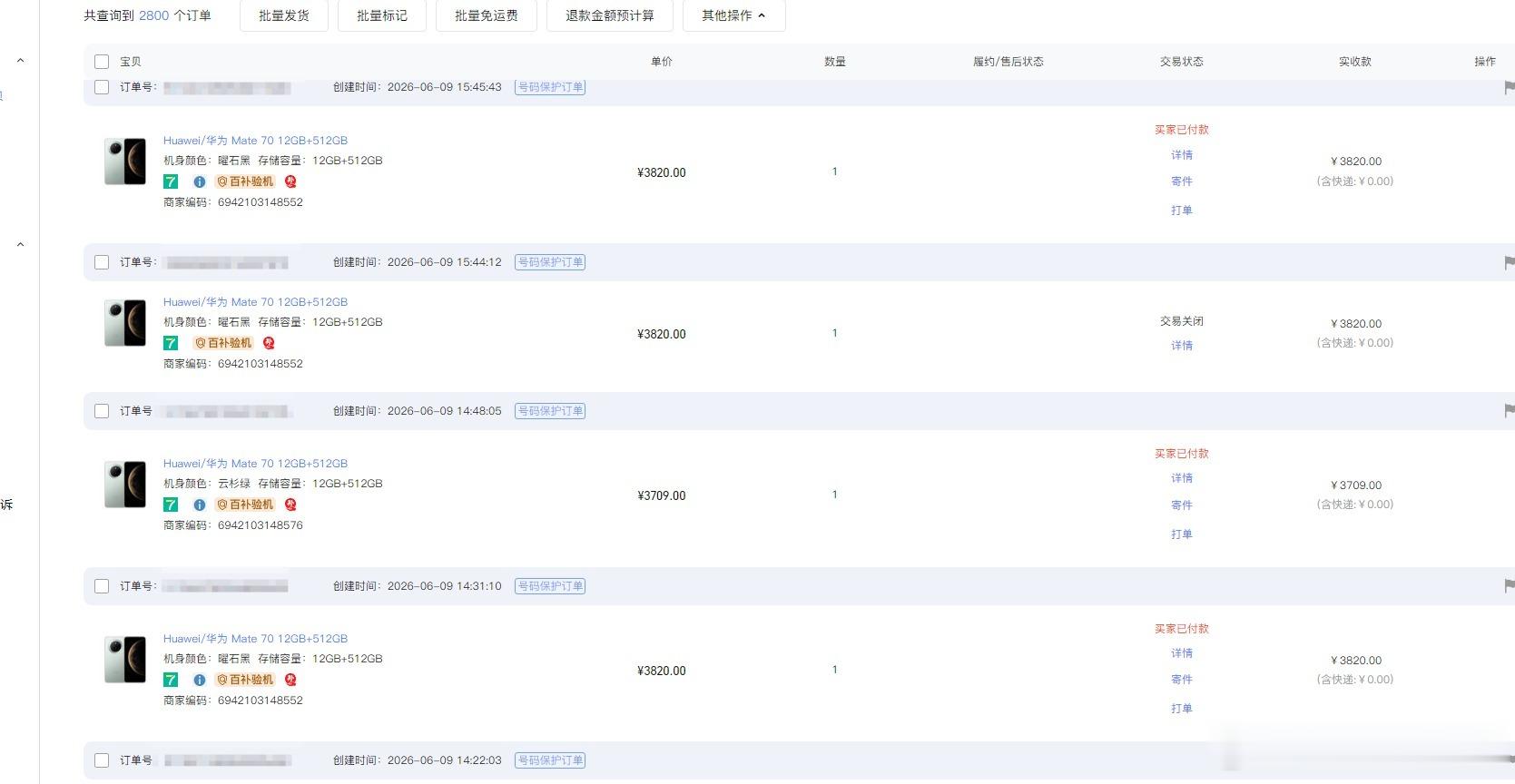
Task: Click the product thumbnail in the 14:31:10 order
Action: 125,660
